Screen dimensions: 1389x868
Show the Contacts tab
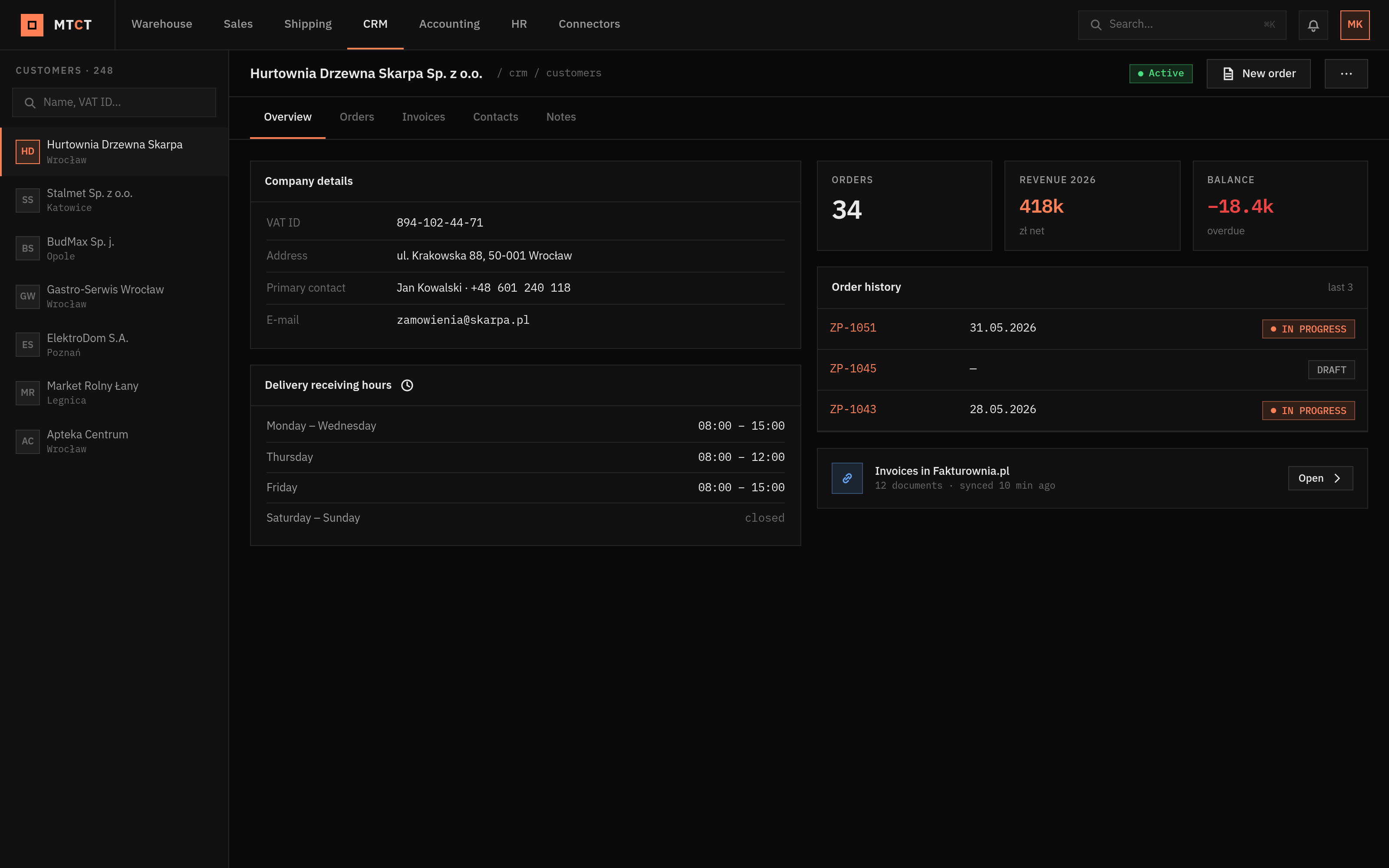coord(495,117)
